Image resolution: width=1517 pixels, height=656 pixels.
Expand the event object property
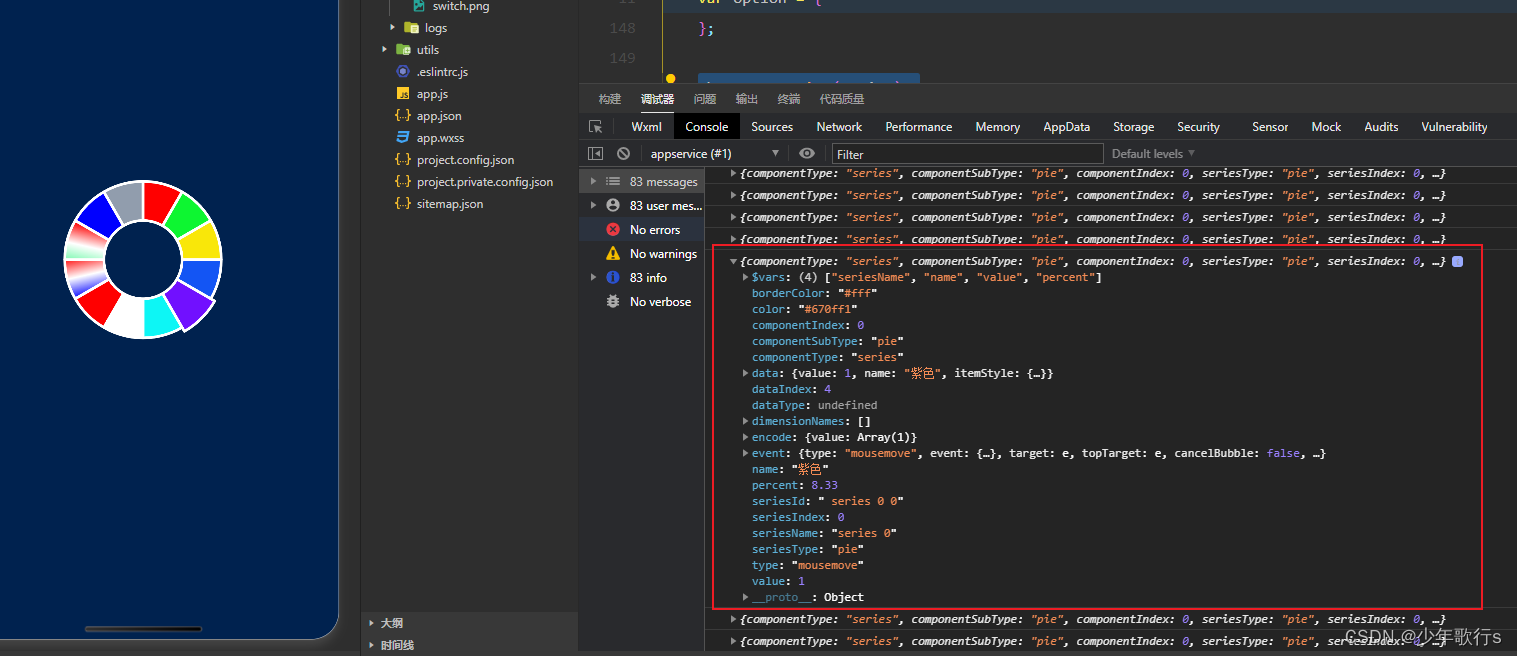pyautogui.click(x=745, y=453)
